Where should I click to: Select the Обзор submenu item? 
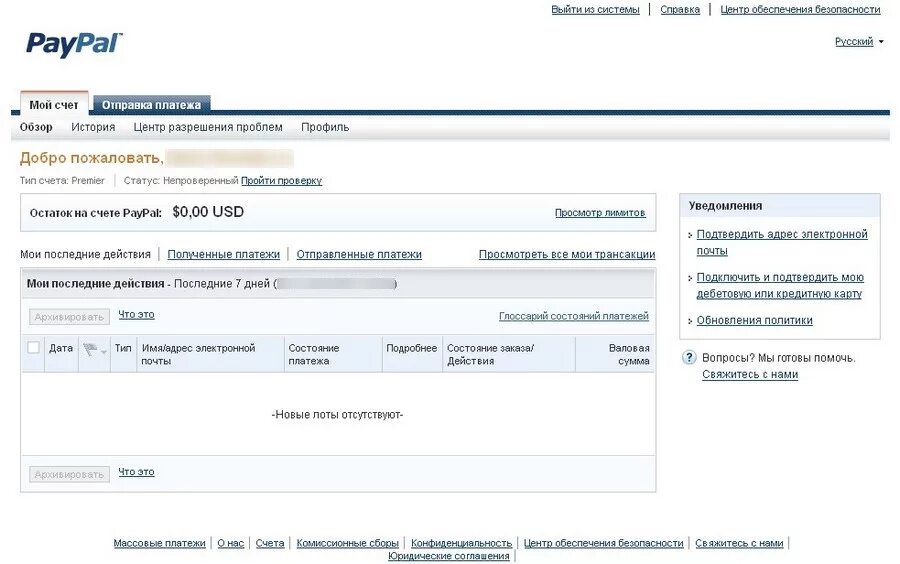click(36, 127)
